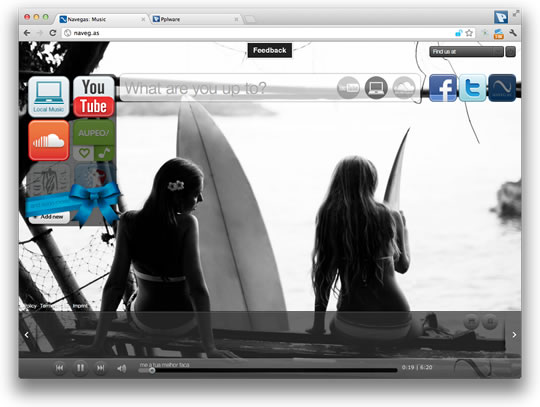Image resolution: width=540 pixels, height=407 pixels.
Task: Enter fullscreen with the window expand arrows
Action: 516,13
